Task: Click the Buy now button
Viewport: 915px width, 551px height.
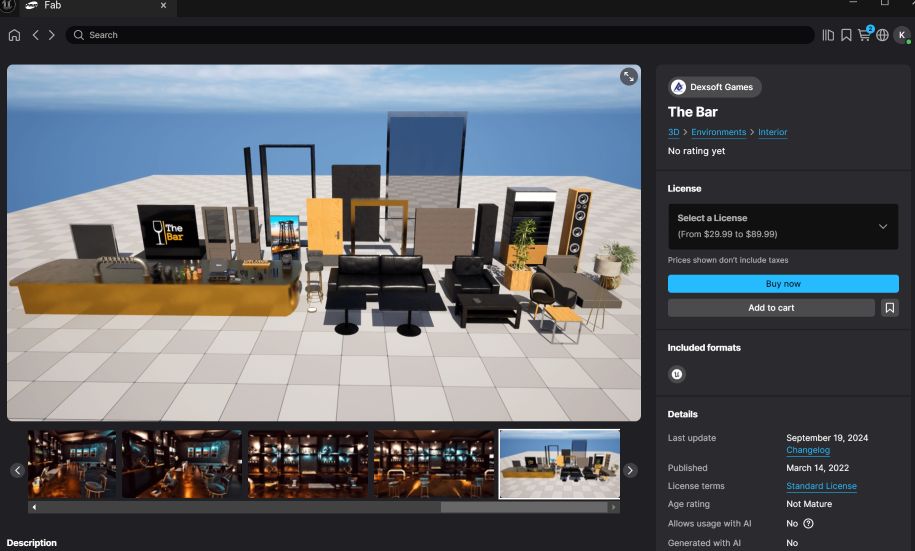Action: tap(783, 284)
